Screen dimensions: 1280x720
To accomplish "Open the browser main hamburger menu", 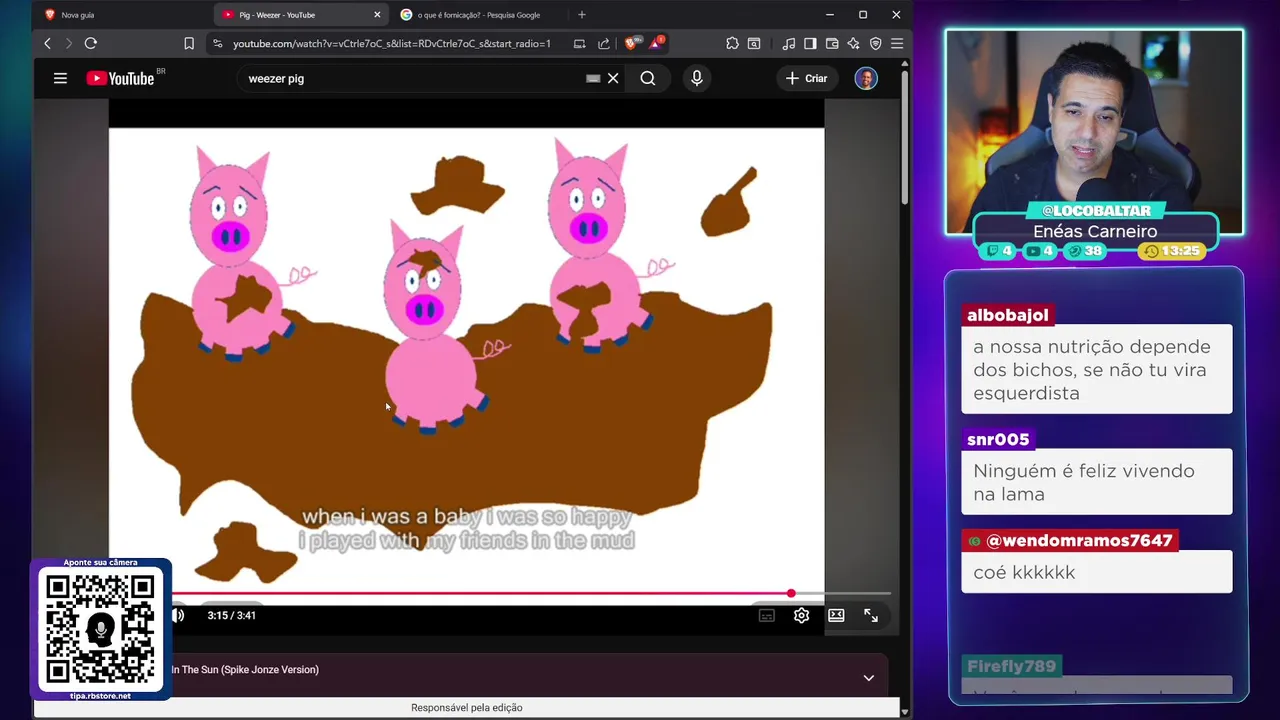I will click(x=897, y=43).
